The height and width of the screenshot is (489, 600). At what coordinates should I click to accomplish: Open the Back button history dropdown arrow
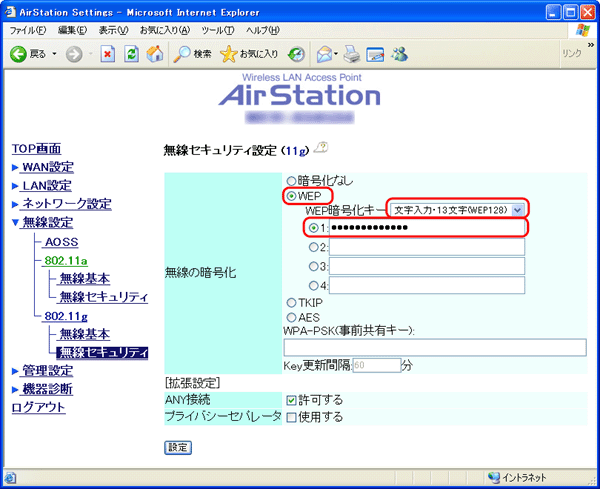[x=54, y=54]
